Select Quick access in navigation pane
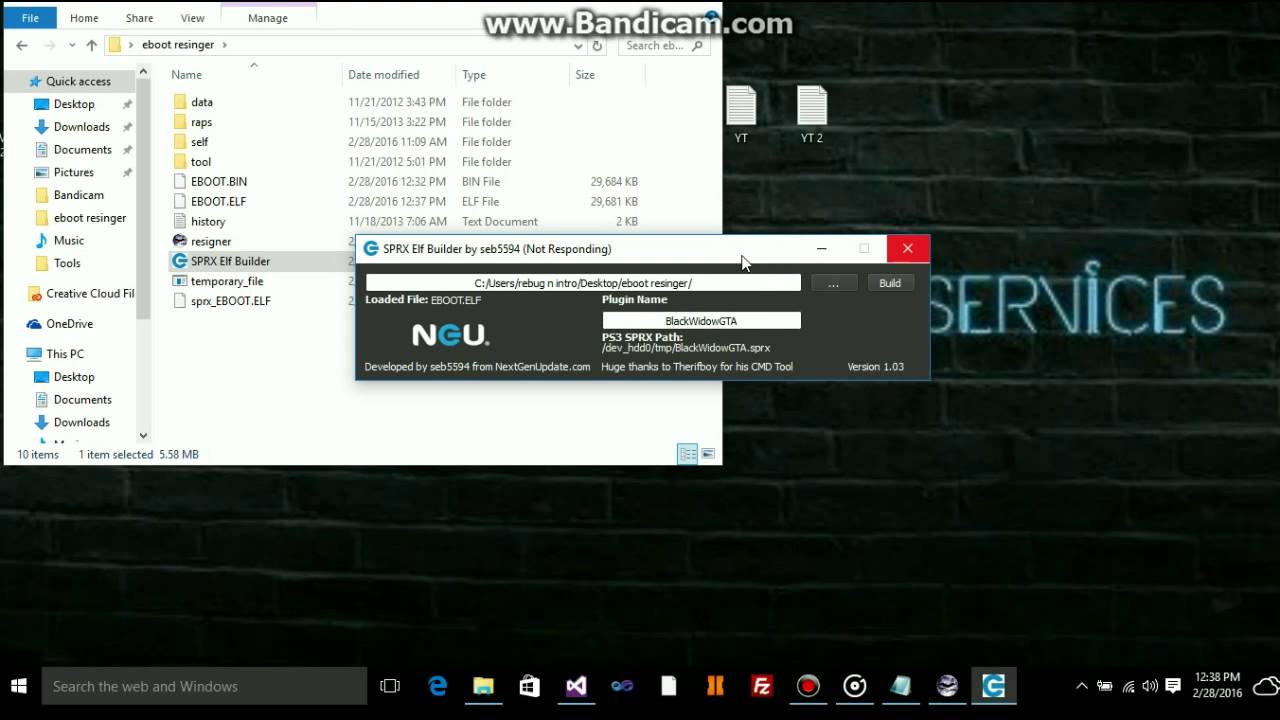Image resolution: width=1280 pixels, height=720 pixels. pos(78,81)
